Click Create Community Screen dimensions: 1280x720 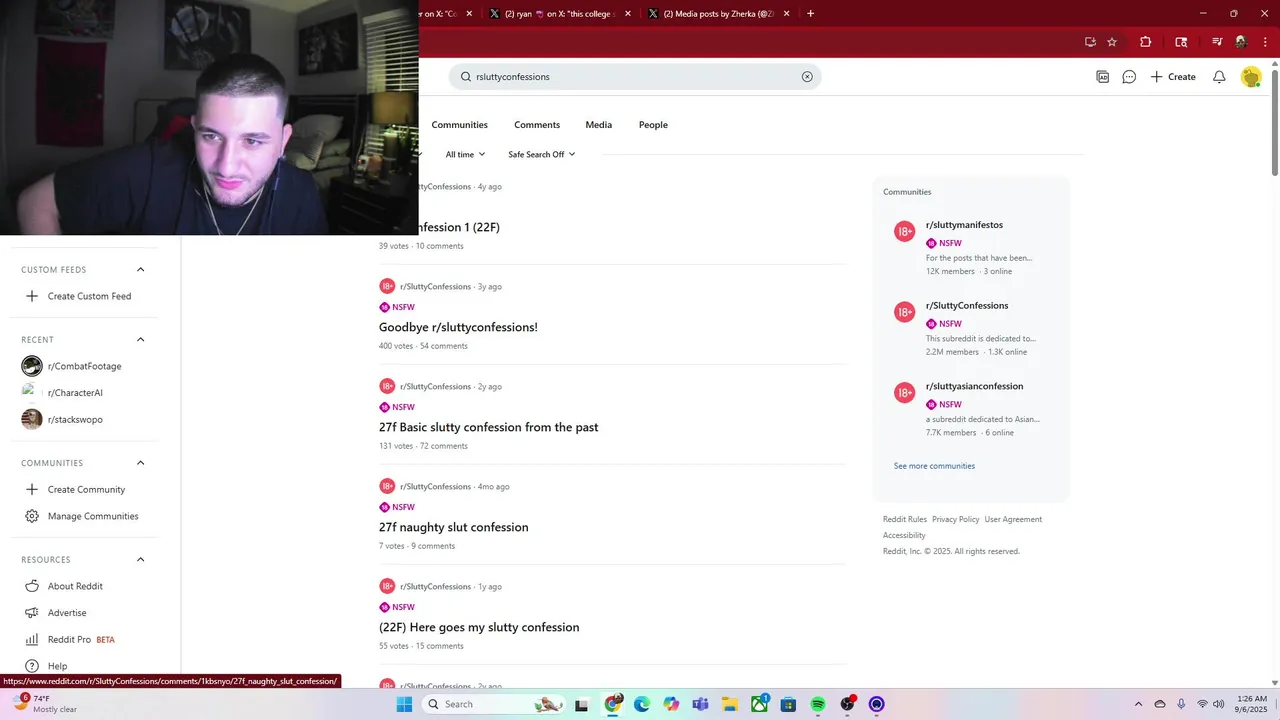pyautogui.click(x=75, y=489)
